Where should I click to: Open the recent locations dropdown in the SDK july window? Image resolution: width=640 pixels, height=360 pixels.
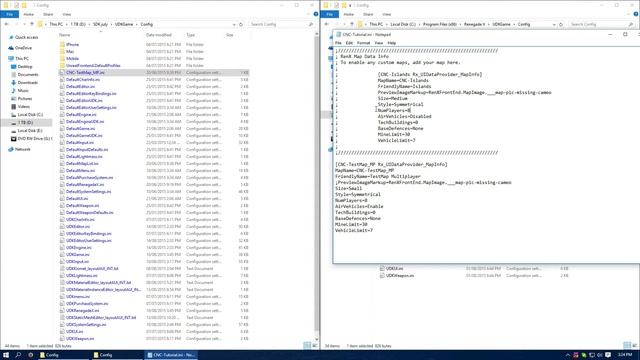pos(24,24)
